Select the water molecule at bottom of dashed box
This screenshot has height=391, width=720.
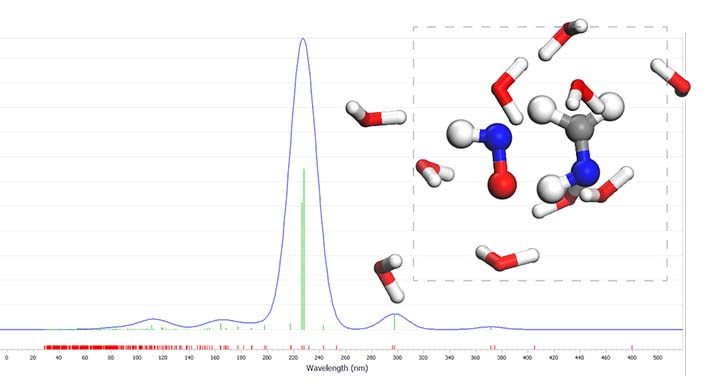[x=507, y=258]
